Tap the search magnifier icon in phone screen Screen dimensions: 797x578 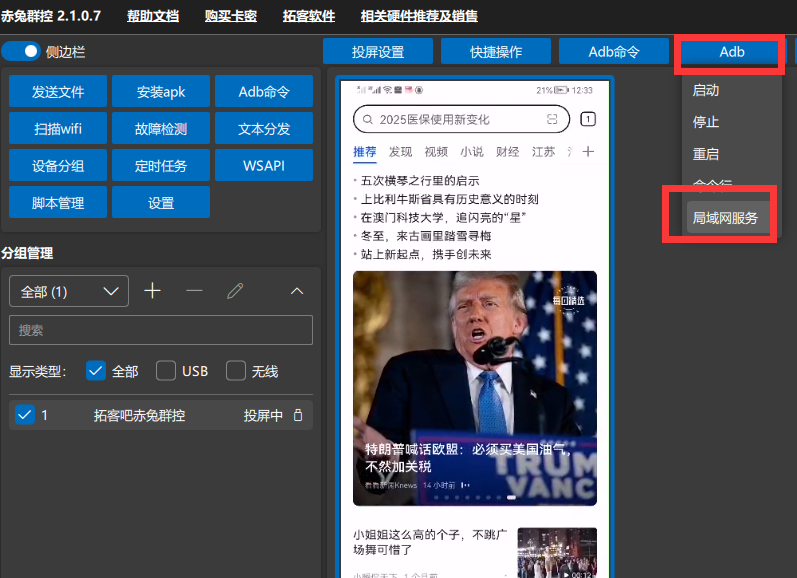367,119
